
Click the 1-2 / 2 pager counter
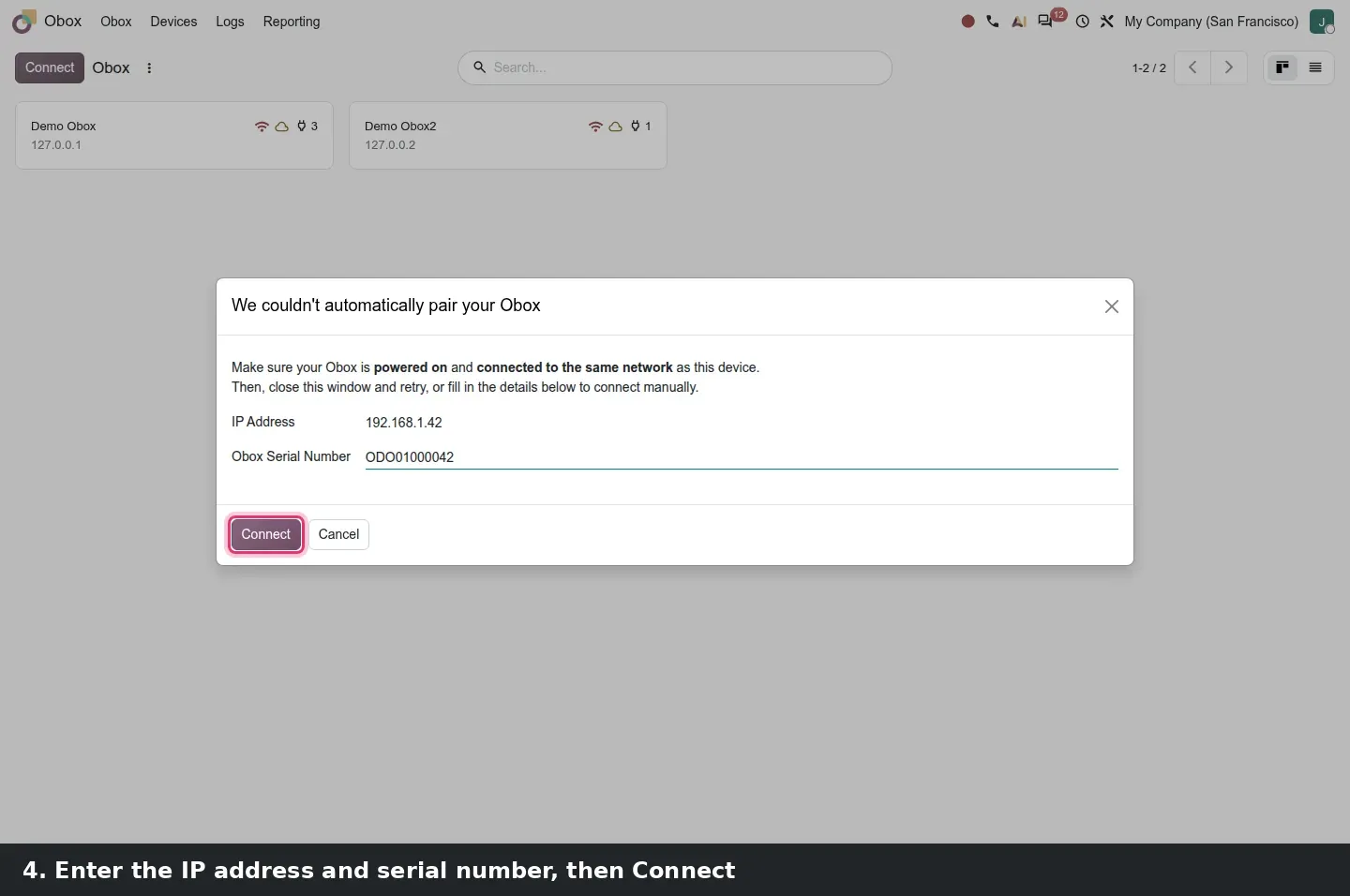click(x=1148, y=67)
